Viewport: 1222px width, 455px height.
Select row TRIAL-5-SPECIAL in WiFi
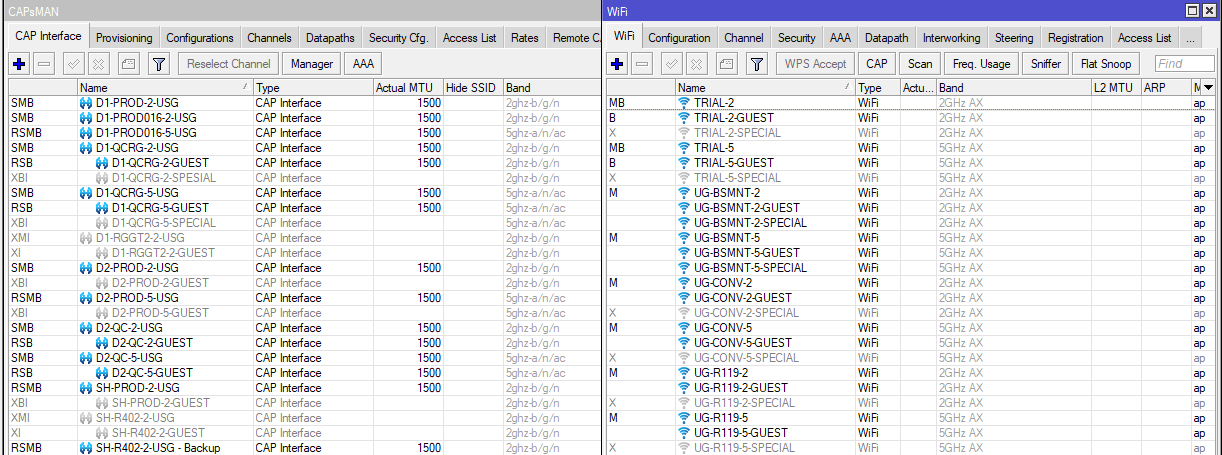[x=911, y=178]
